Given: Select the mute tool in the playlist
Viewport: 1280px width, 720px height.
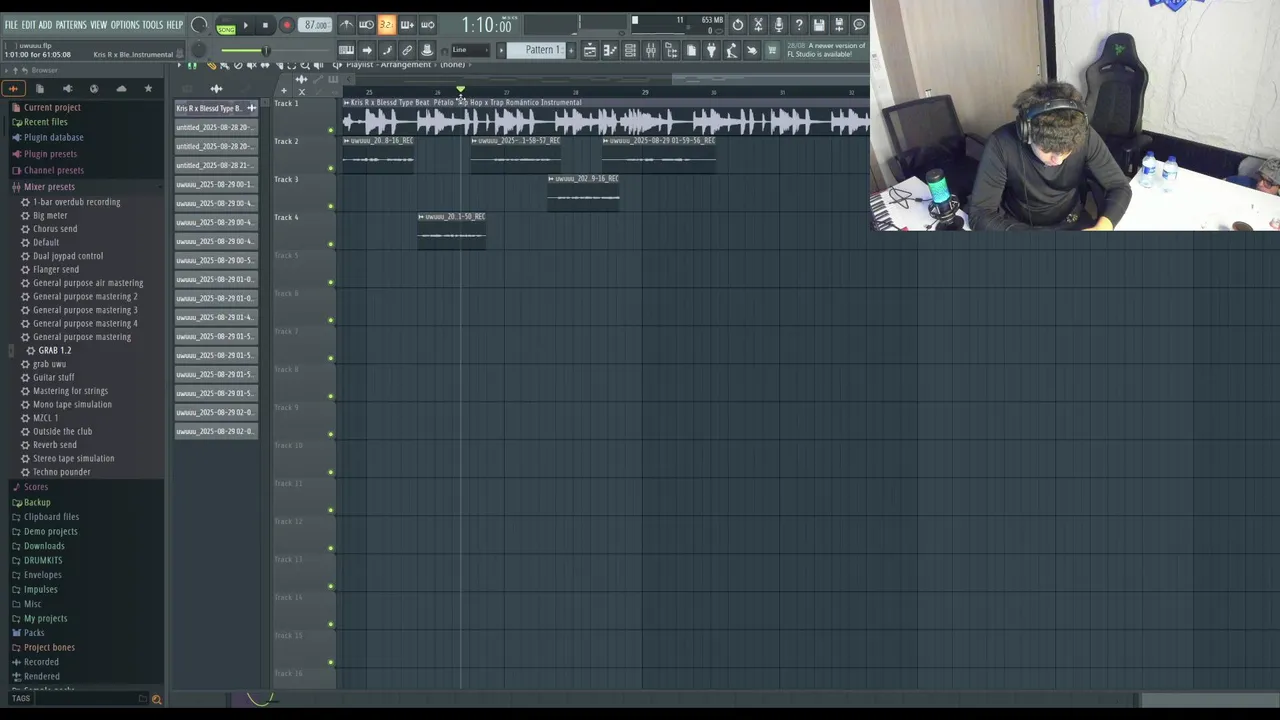Looking at the screenshot, I should click(252, 65).
